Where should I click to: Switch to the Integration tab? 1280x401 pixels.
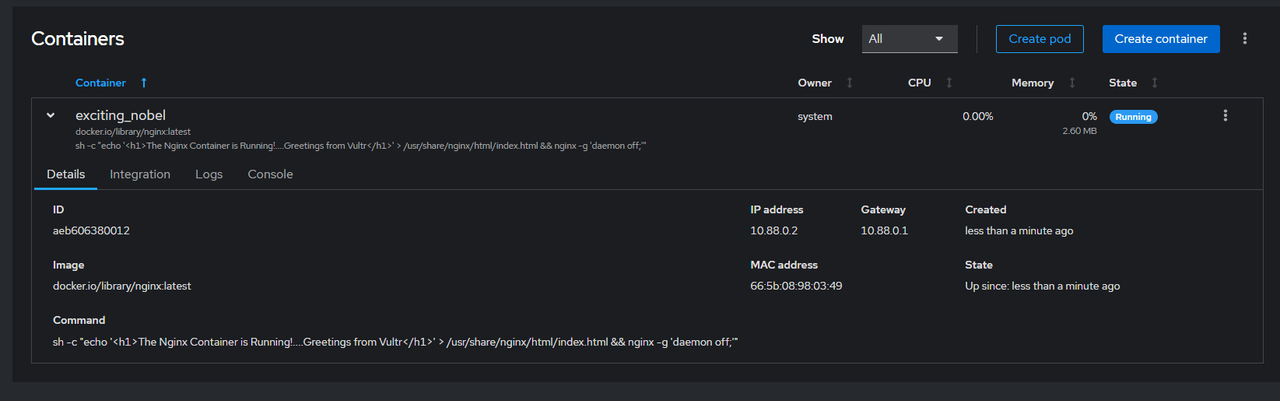pyautogui.click(x=140, y=174)
